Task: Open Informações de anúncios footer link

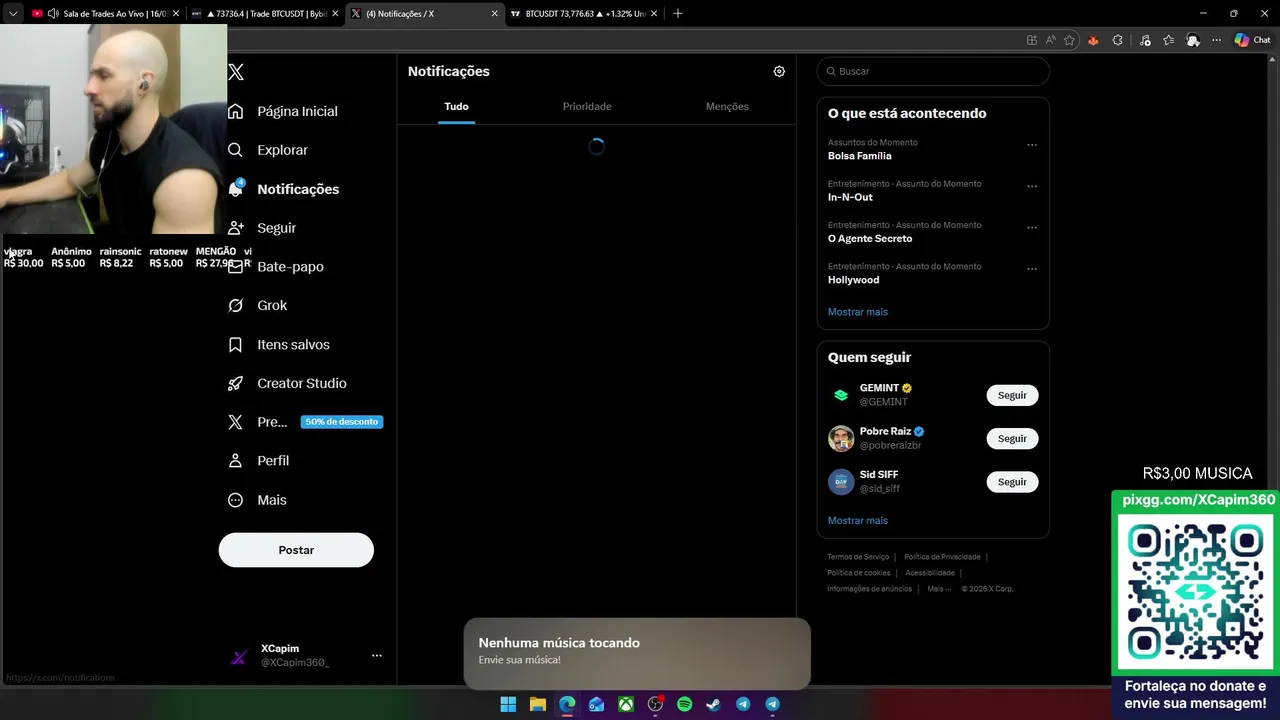Action: point(869,589)
